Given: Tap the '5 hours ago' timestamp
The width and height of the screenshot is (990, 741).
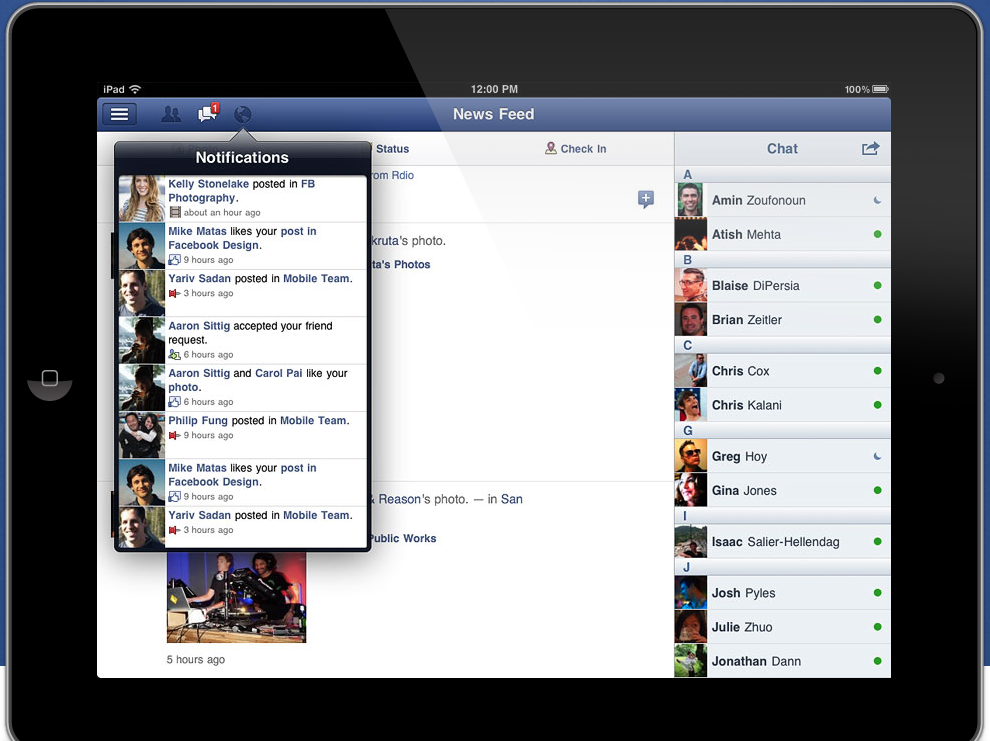Looking at the screenshot, I should point(196,660).
